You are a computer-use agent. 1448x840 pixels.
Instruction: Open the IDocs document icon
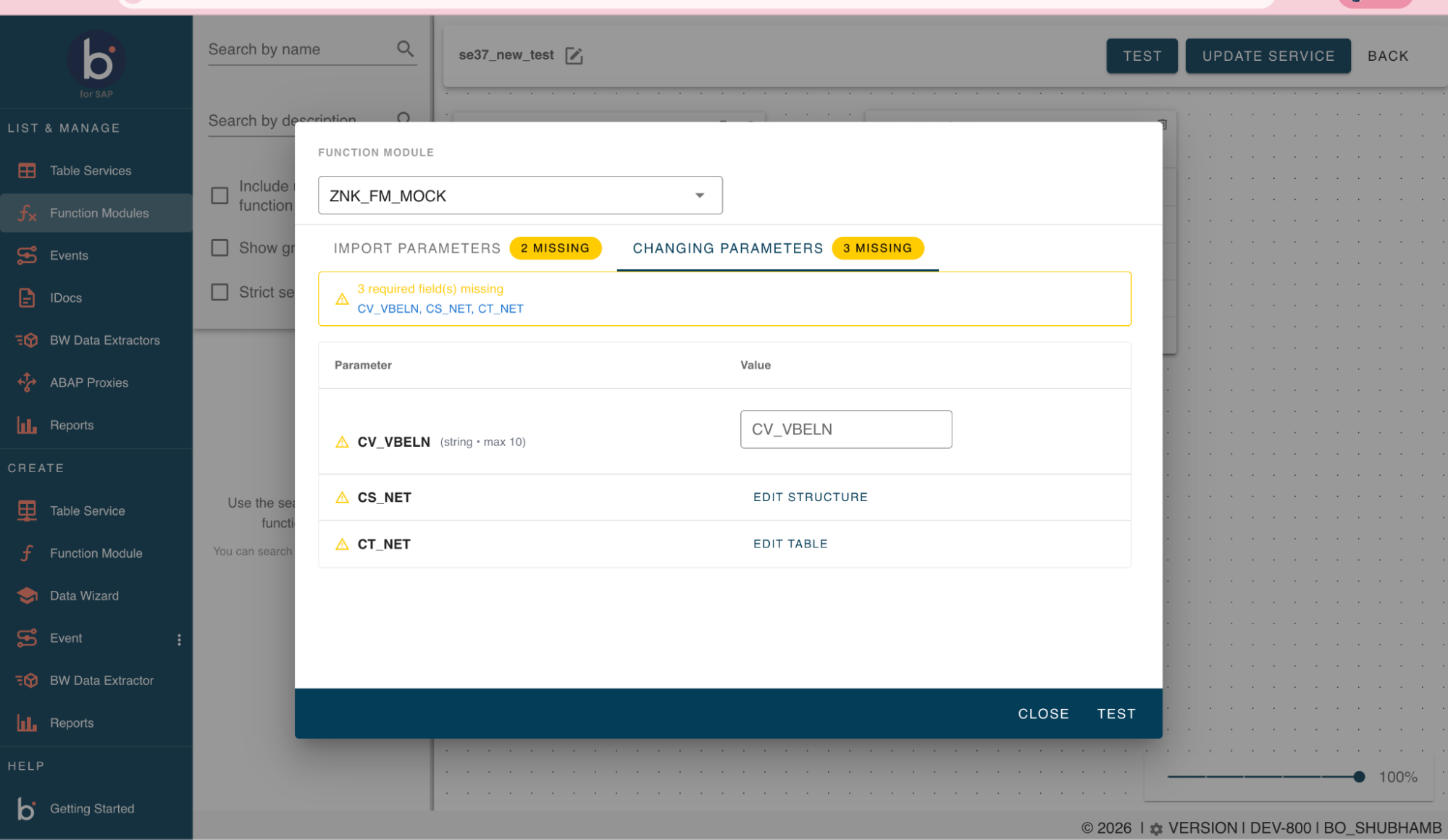[x=27, y=298]
